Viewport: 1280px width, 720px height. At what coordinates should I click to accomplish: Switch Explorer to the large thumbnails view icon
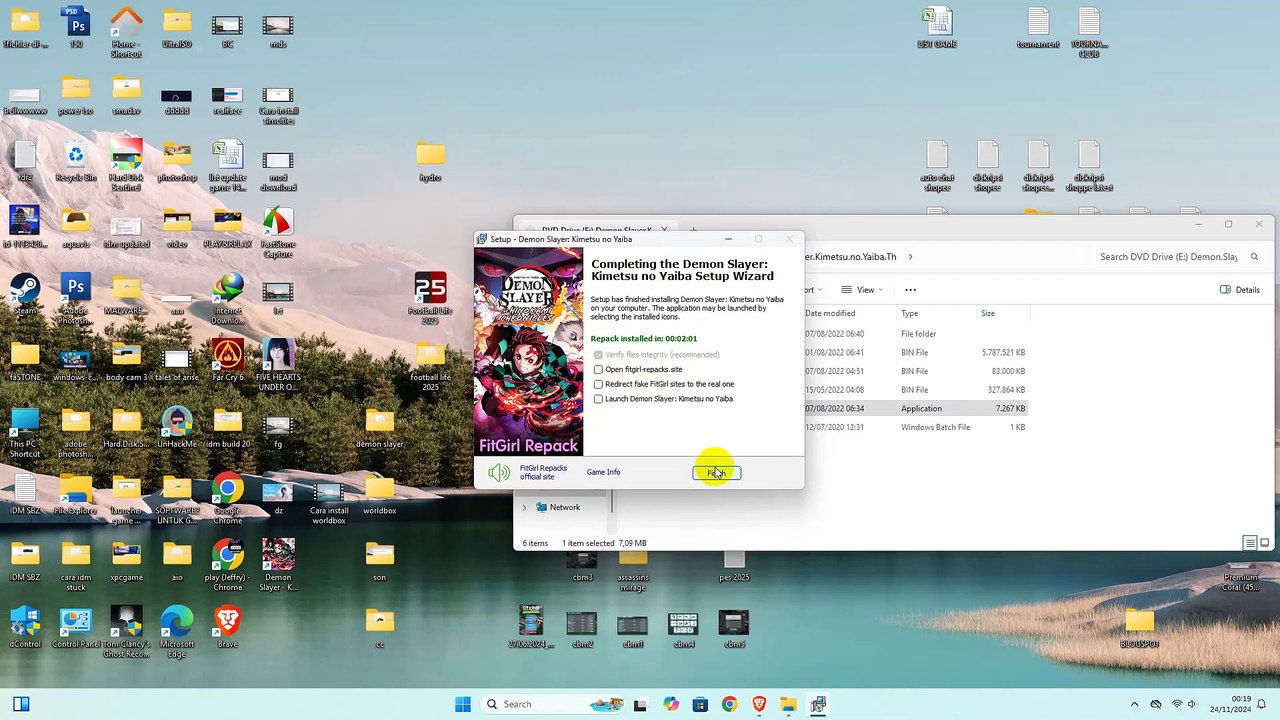tap(1264, 543)
